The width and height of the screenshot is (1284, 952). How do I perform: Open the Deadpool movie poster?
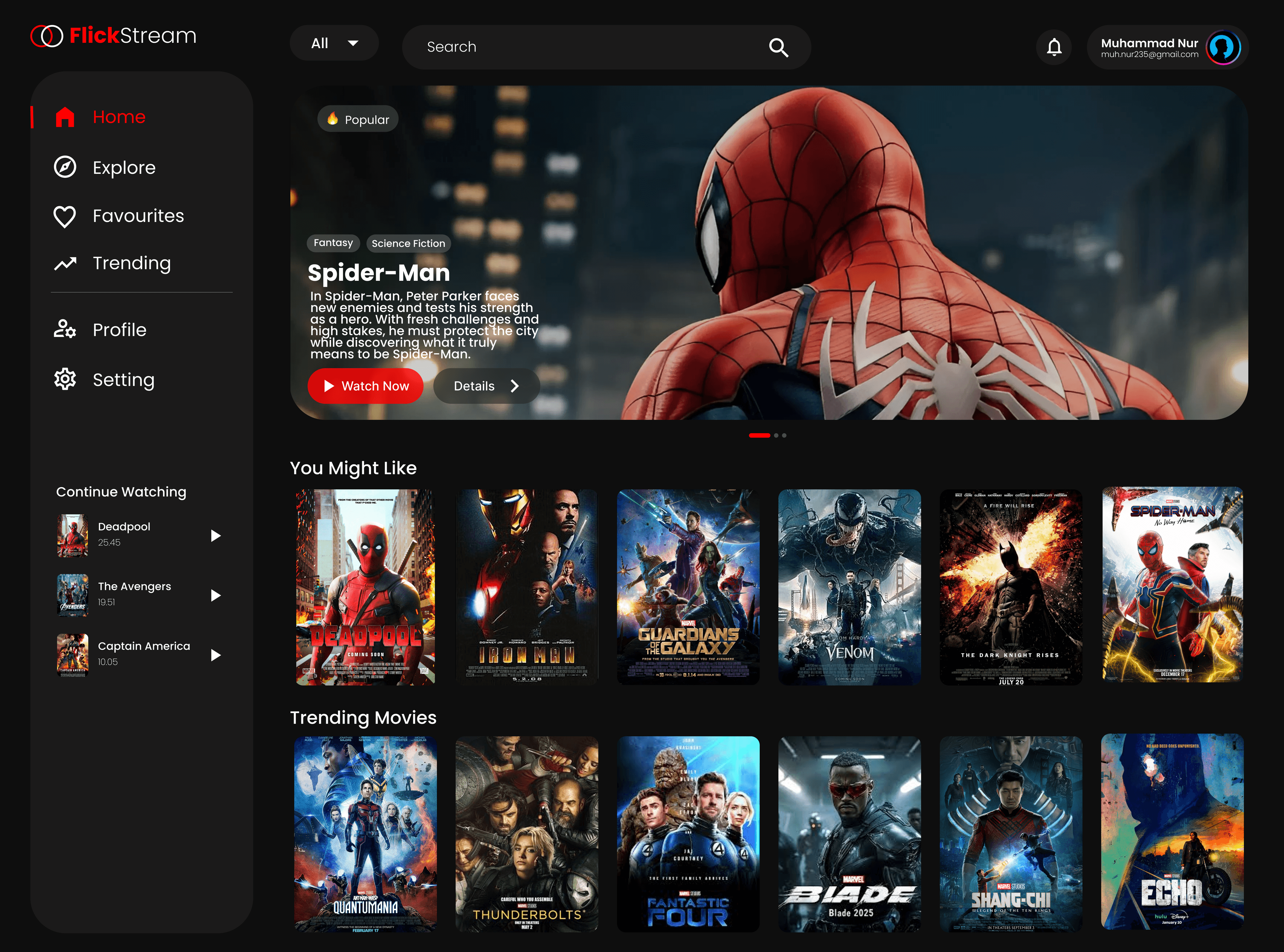point(365,587)
